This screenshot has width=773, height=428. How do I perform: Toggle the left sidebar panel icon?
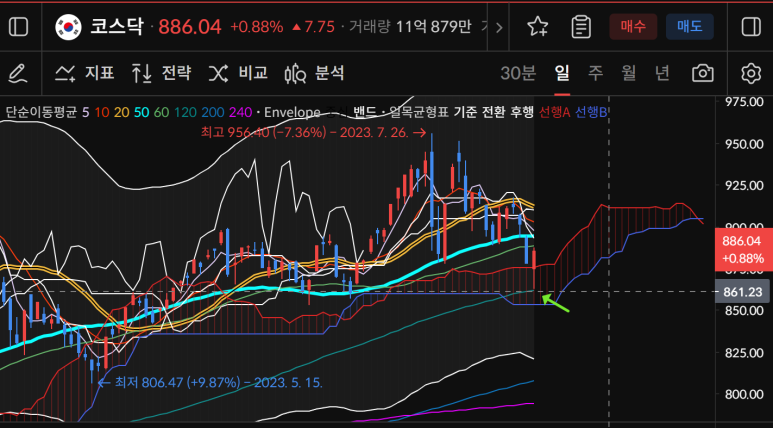click(x=19, y=27)
